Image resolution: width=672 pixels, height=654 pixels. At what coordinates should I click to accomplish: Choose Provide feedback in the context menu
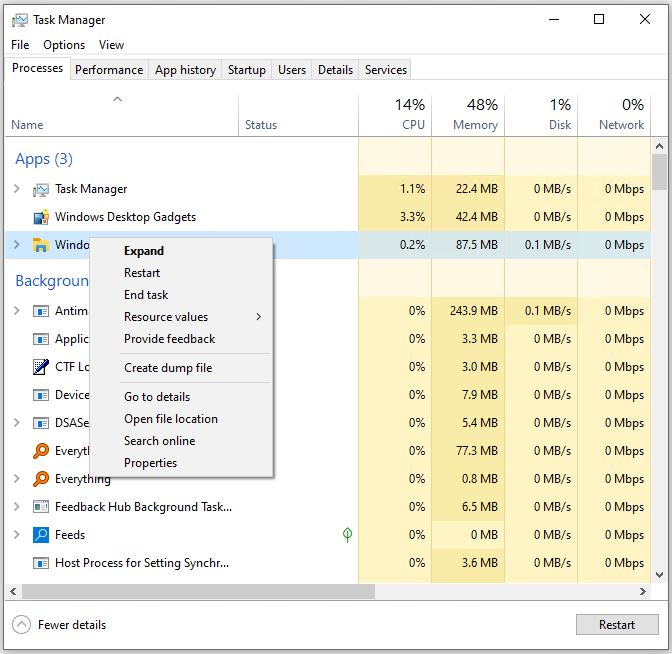[x=180, y=339]
